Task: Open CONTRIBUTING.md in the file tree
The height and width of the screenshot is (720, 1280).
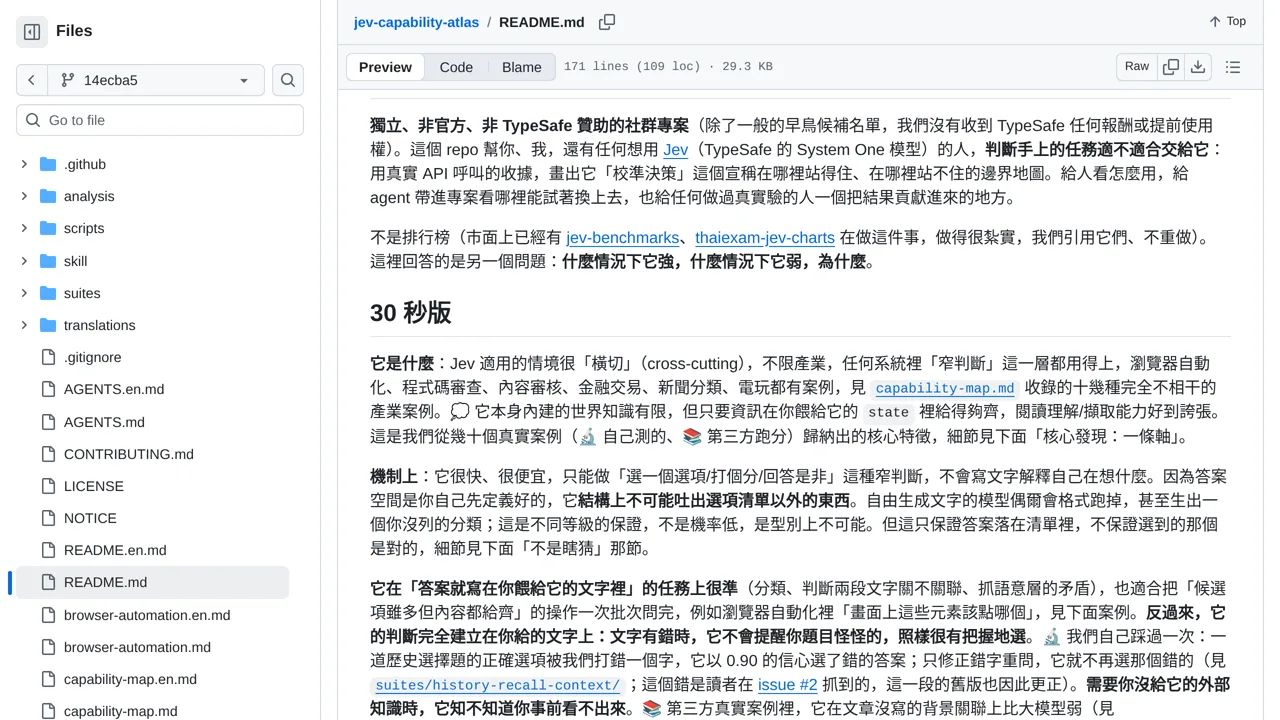Action: (x=129, y=454)
